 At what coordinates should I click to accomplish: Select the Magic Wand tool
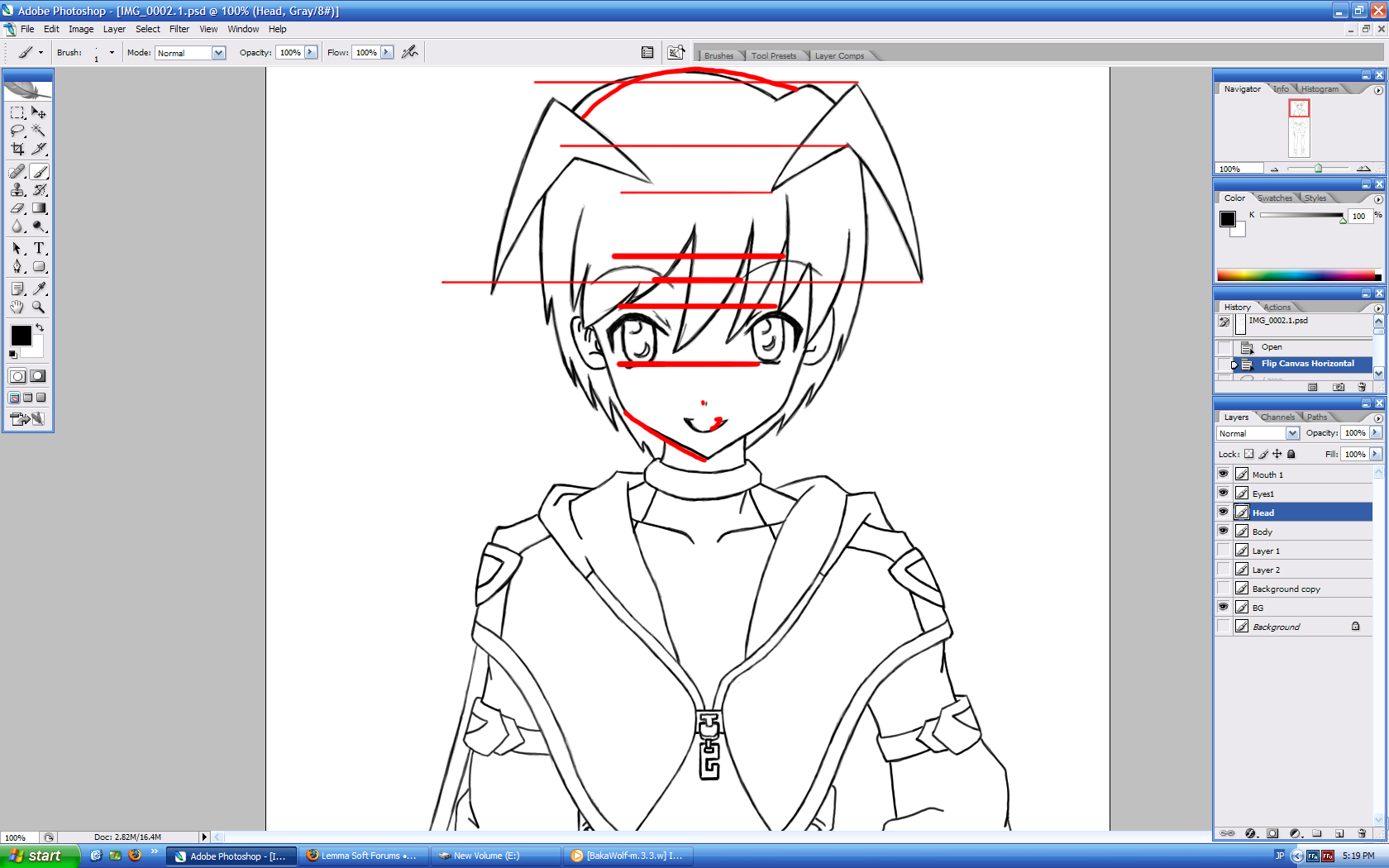pos(39,131)
